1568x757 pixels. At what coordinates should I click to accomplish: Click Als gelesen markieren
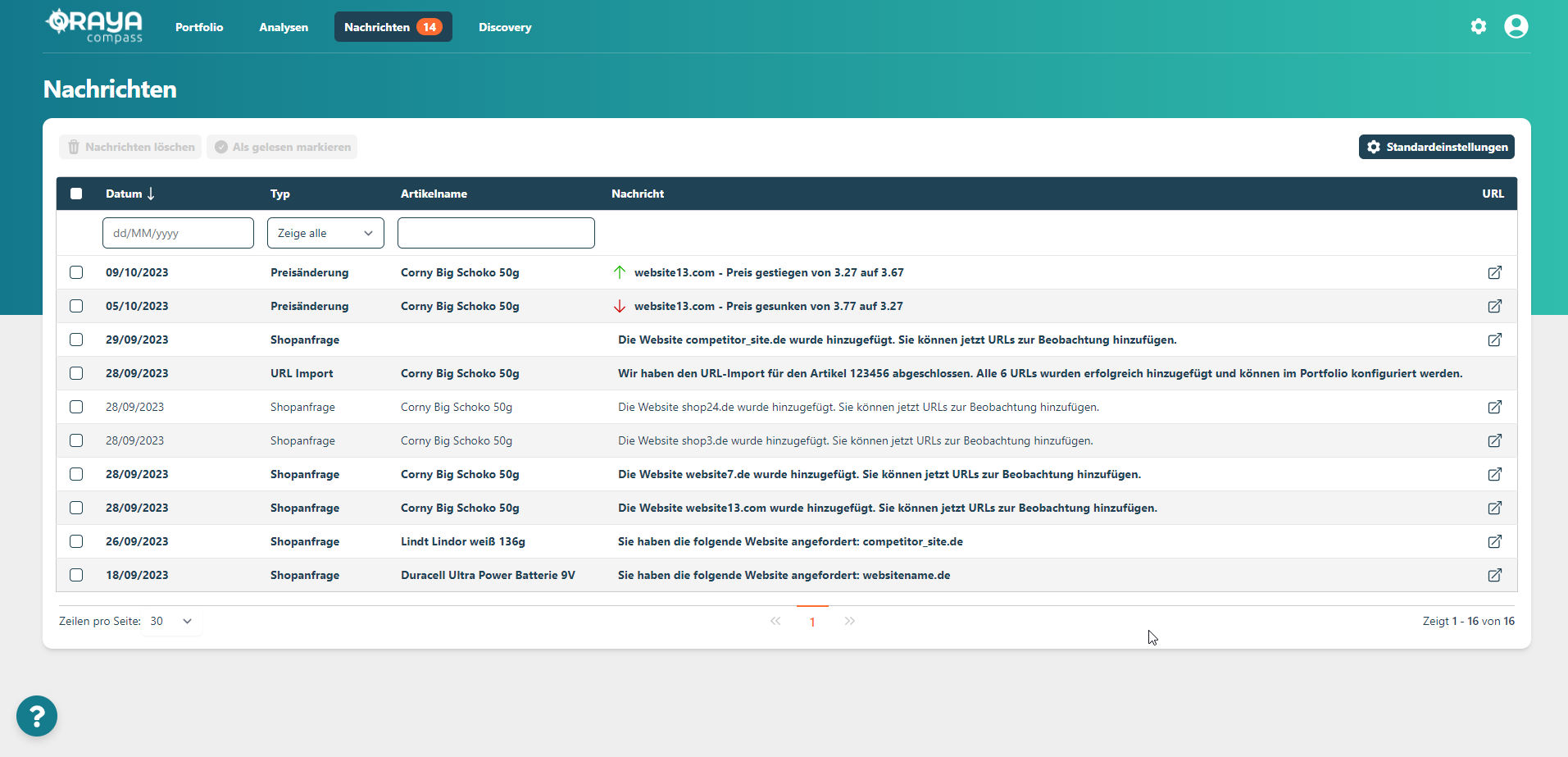coord(282,147)
